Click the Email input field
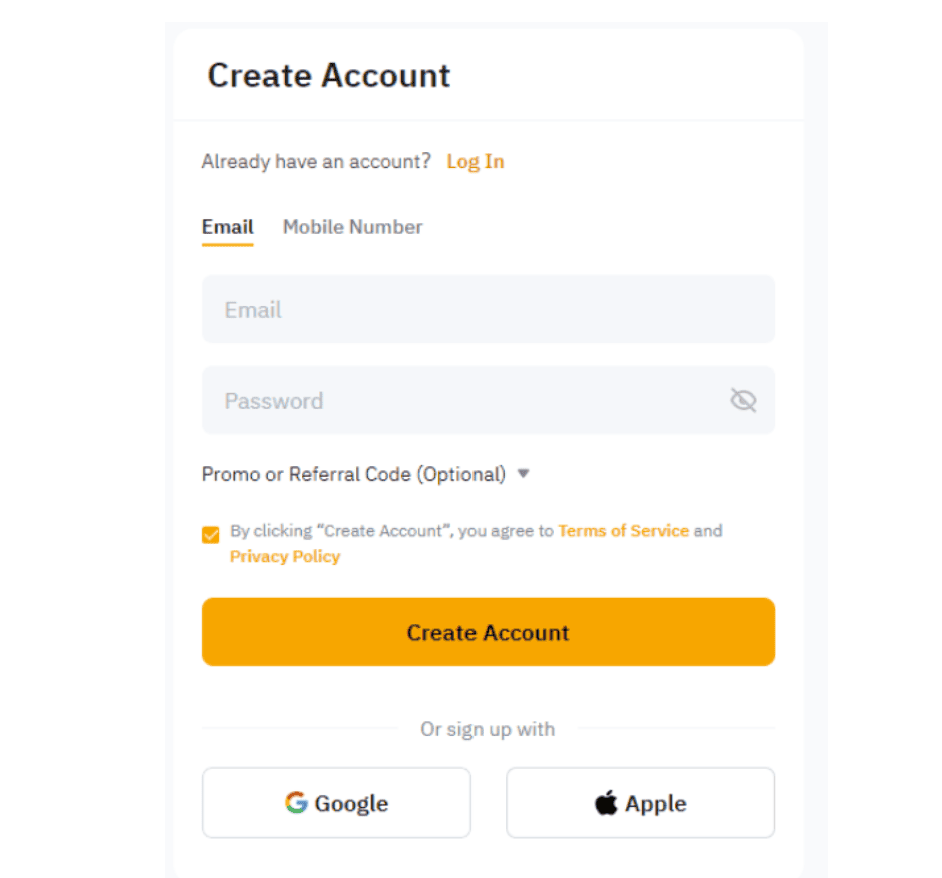The height and width of the screenshot is (878, 942). (x=488, y=309)
